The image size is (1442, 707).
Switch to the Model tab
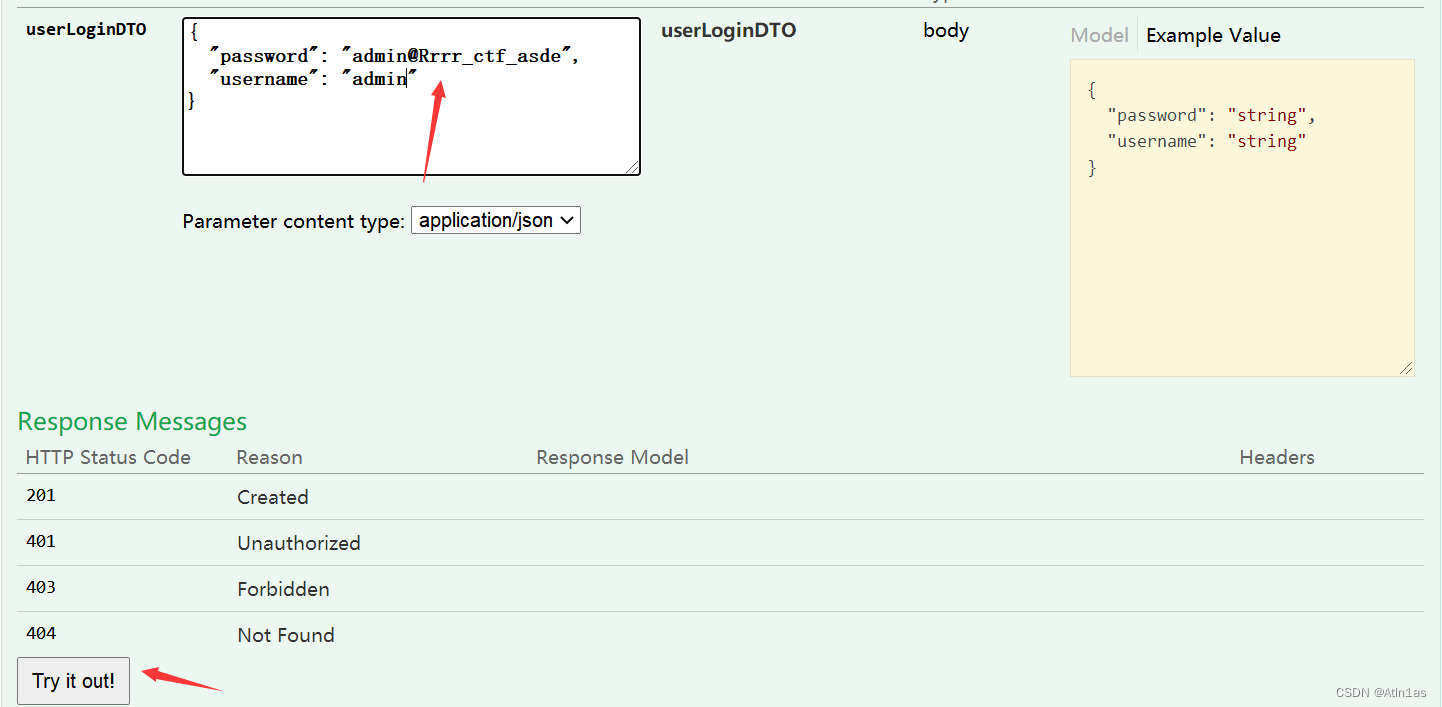(x=1098, y=35)
